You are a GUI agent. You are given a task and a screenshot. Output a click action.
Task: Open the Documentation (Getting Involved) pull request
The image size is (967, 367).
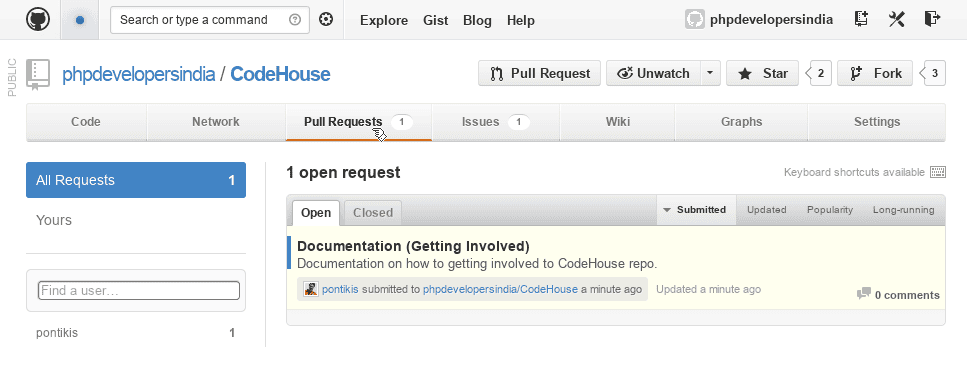click(413, 246)
